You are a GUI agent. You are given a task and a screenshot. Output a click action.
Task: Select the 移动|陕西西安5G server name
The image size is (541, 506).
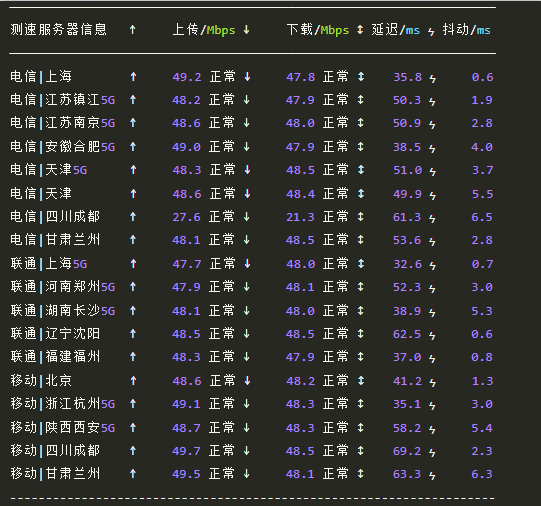tap(62, 428)
